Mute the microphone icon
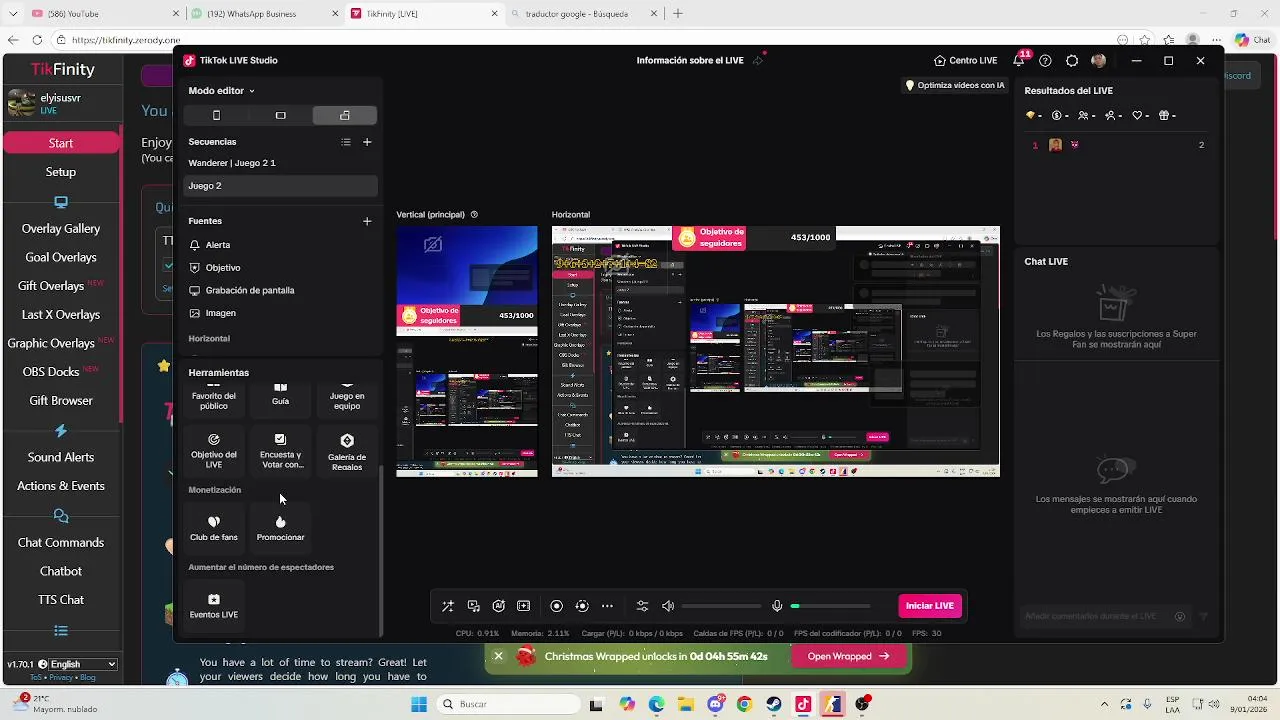Image resolution: width=1280 pixels, height=720 pixels. tap(777, 606)
